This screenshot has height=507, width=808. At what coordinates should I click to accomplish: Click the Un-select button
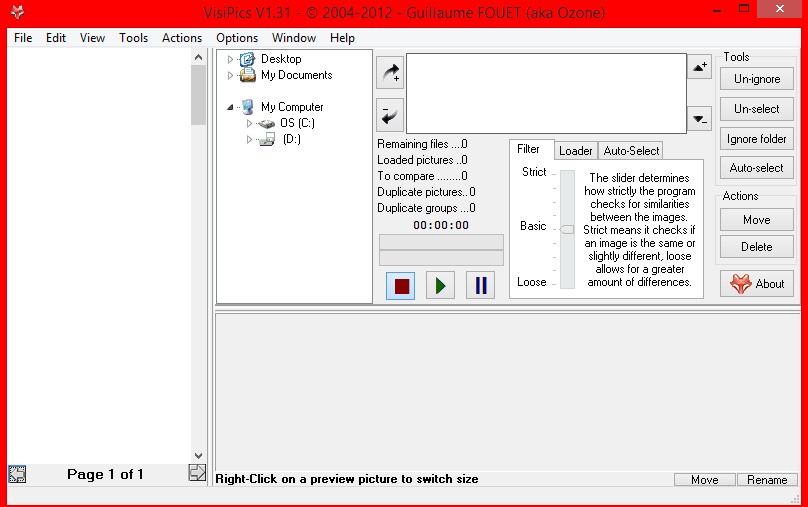click(x=757, y=109)
